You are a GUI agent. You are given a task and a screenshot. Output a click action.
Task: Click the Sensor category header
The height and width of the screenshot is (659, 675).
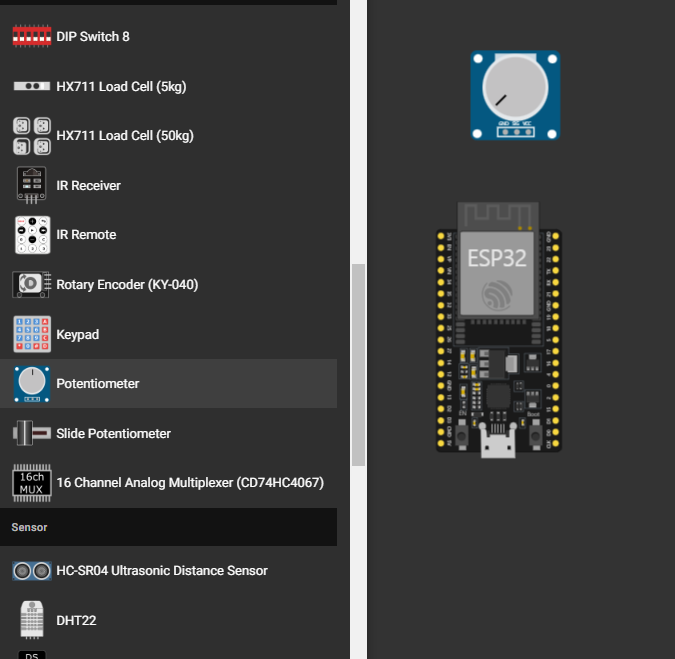(x=168, y=527)
